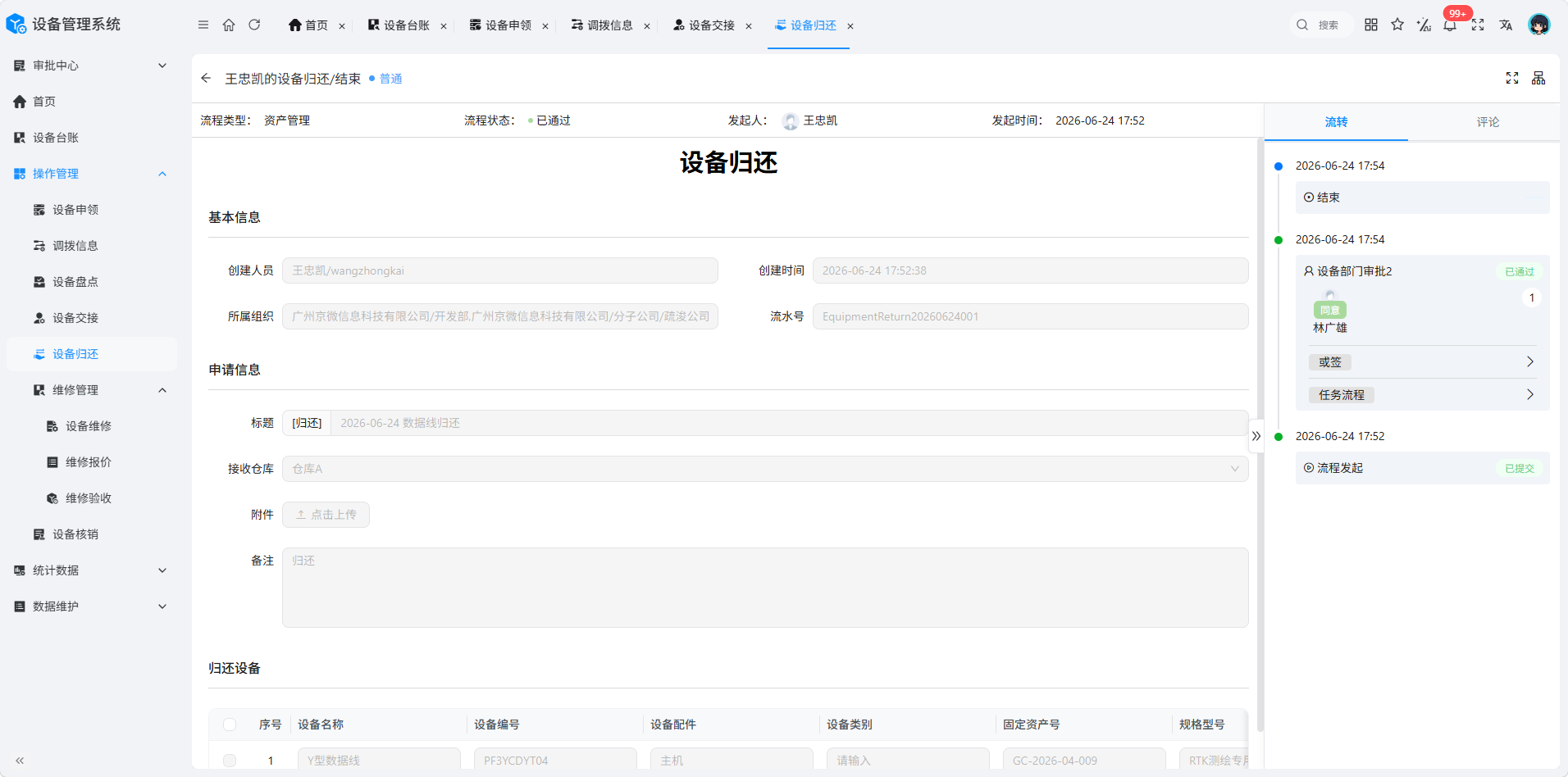1568x777 pixels.
Task: Close the 设备申领 tab
Action: 545,26
